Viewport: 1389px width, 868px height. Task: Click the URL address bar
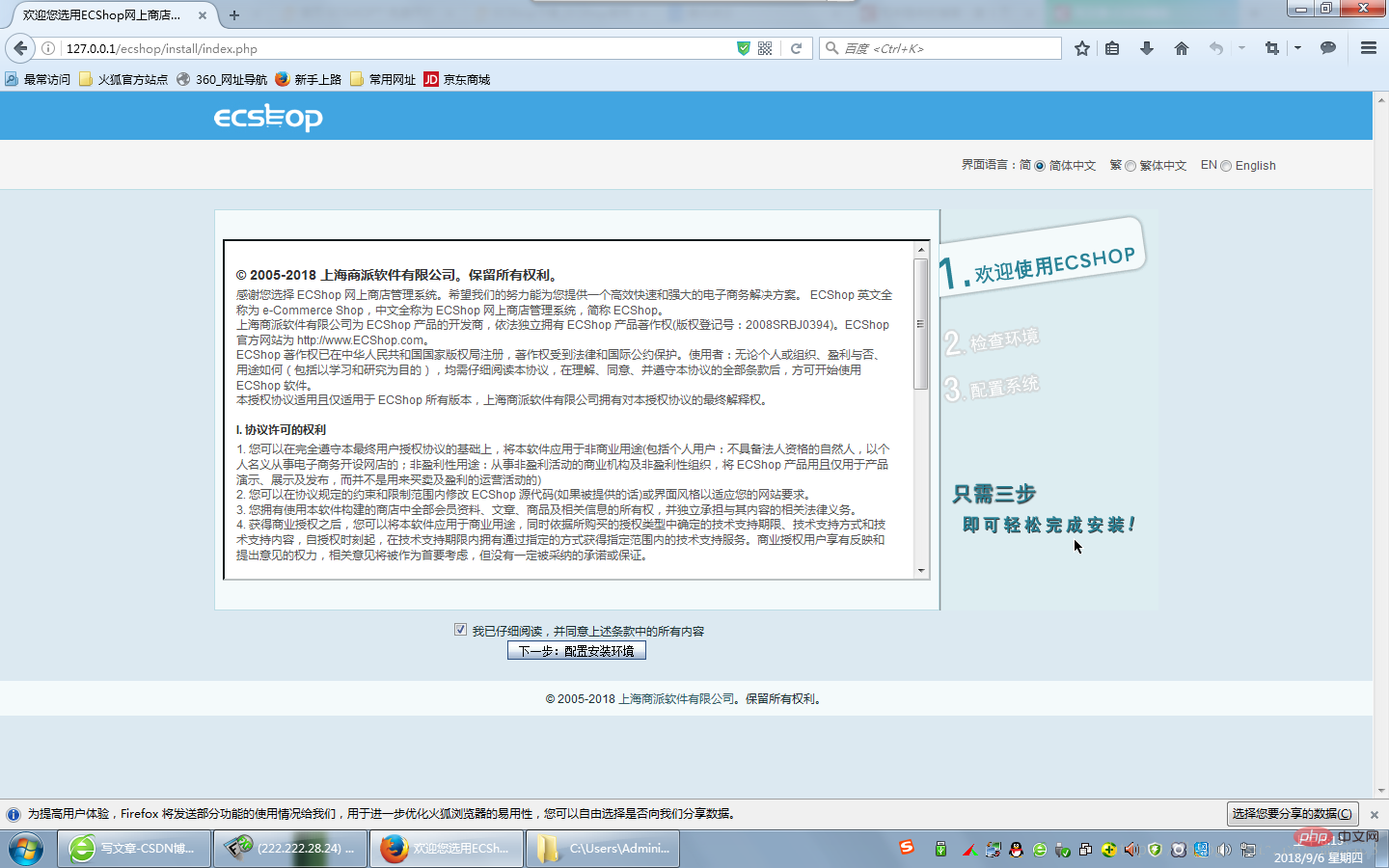395,48
